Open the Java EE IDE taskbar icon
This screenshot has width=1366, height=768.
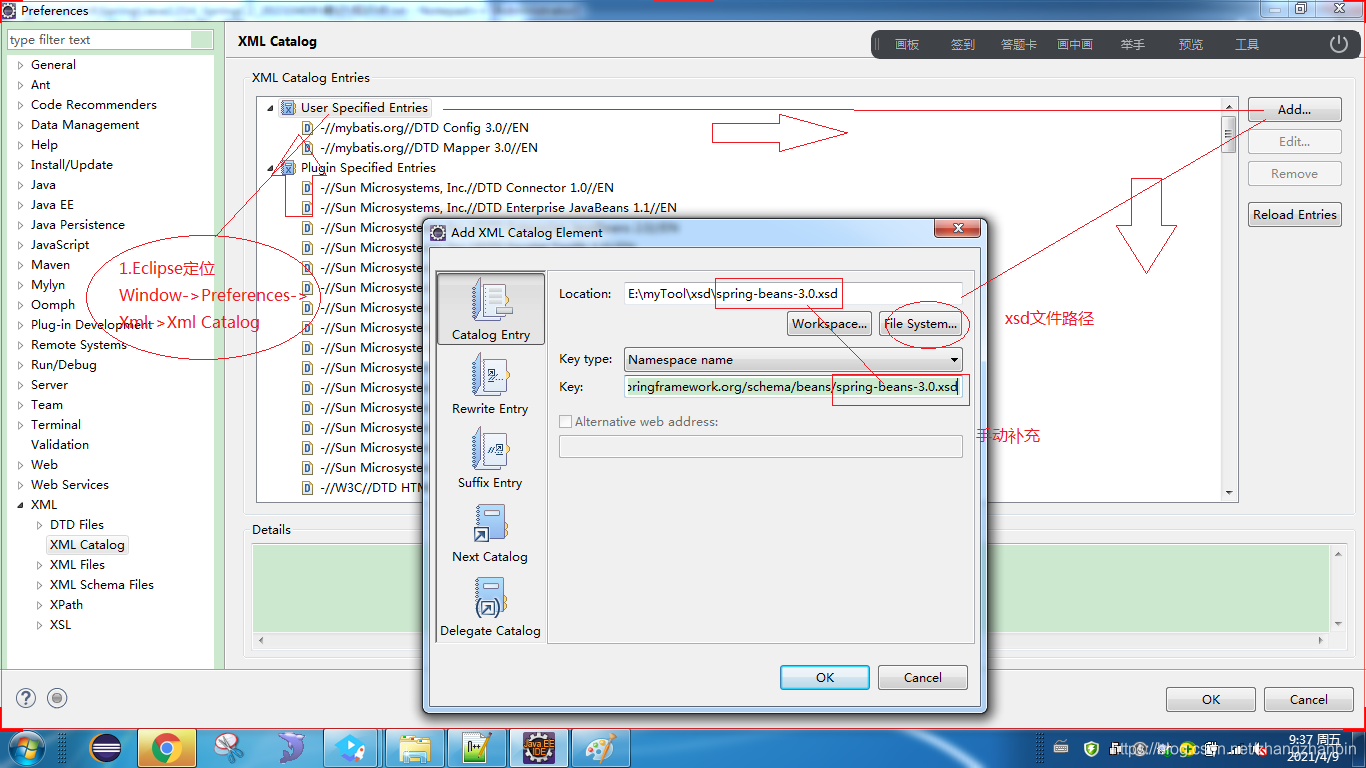click(539, 748)
